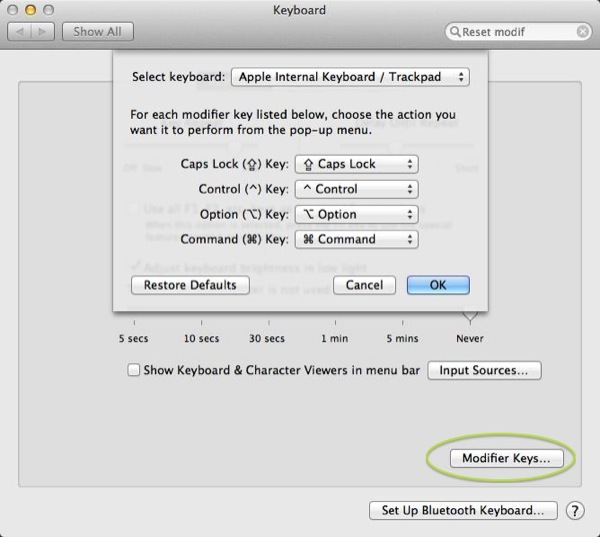Click into the Reset modif search field
The image size is (600, 537).
[518, 31]
